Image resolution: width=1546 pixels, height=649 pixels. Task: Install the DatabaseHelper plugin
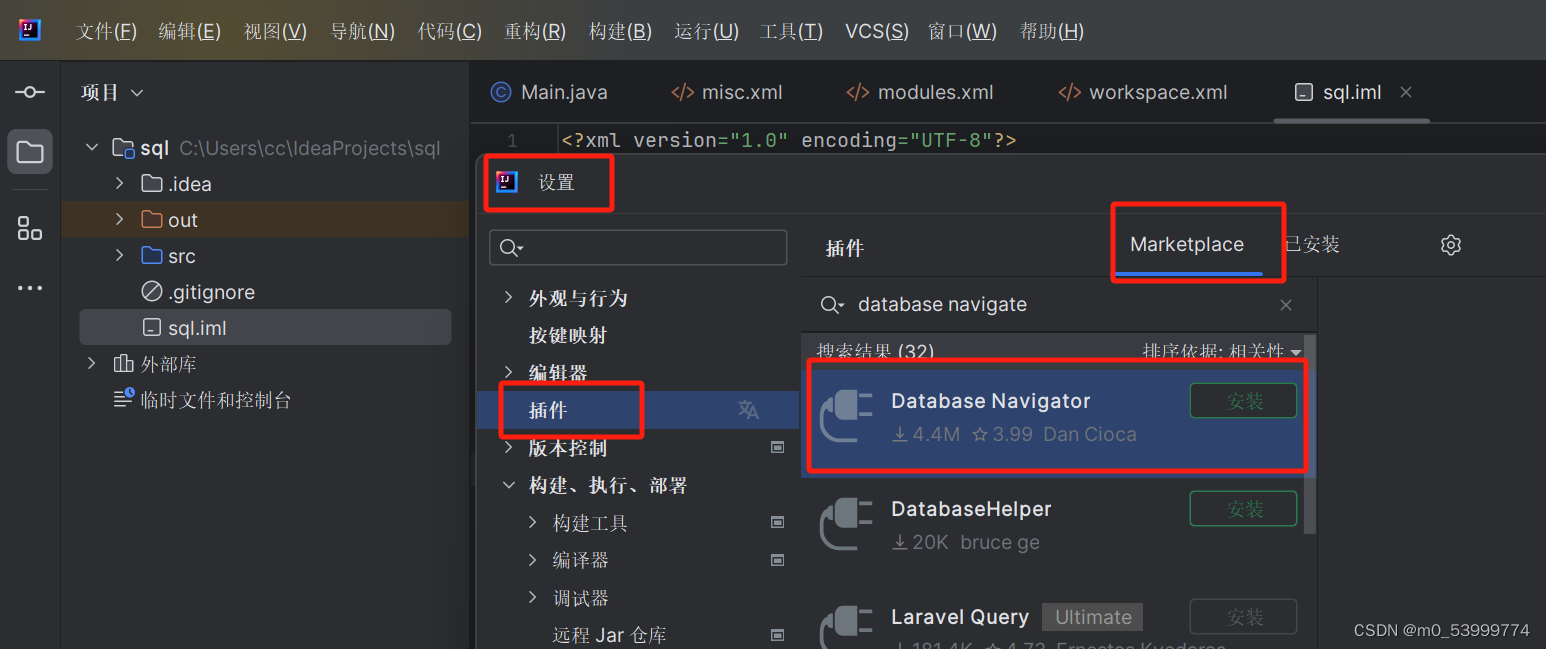(1243, 509)
